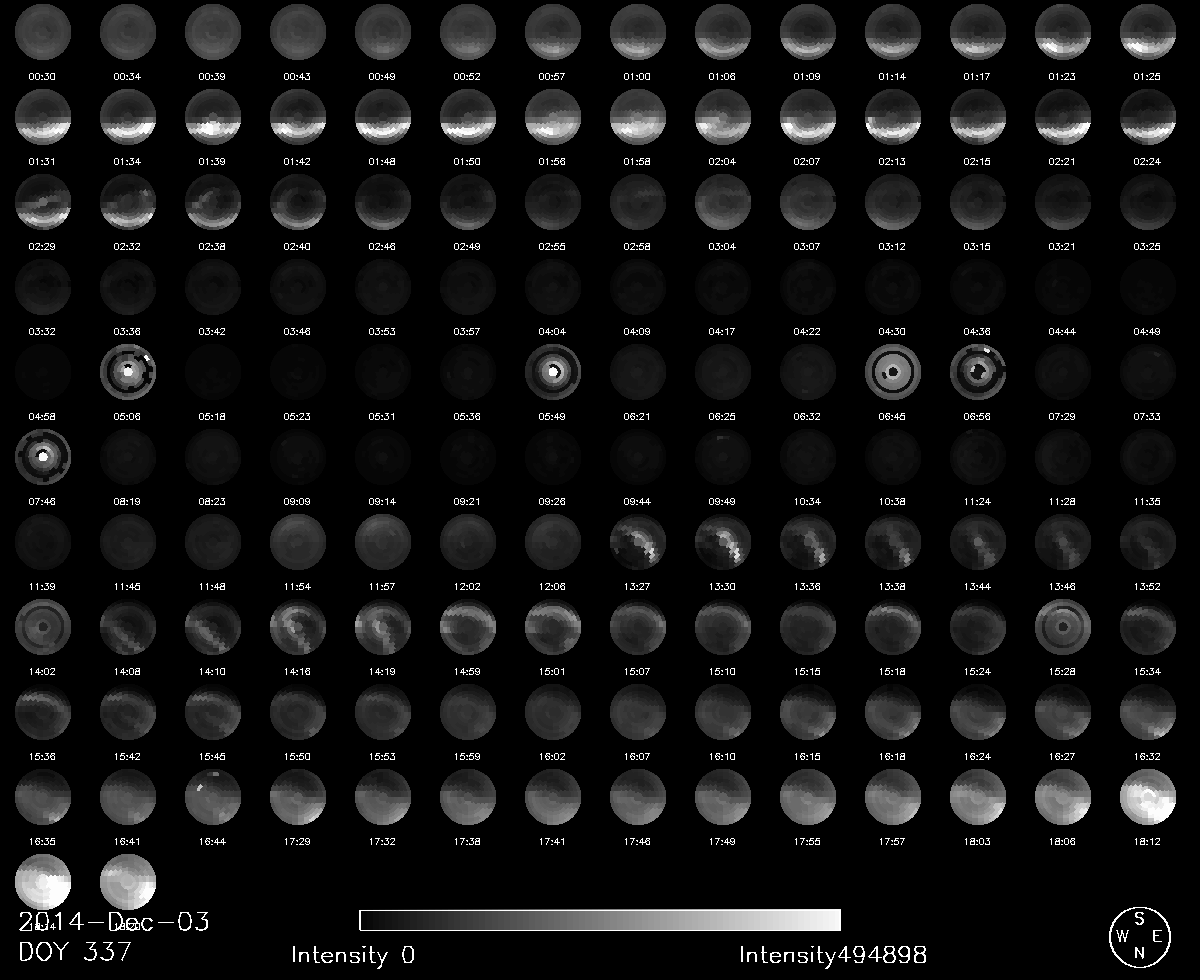
Task: Click the Intensity494898 maximum label
Action: point(833,955)
